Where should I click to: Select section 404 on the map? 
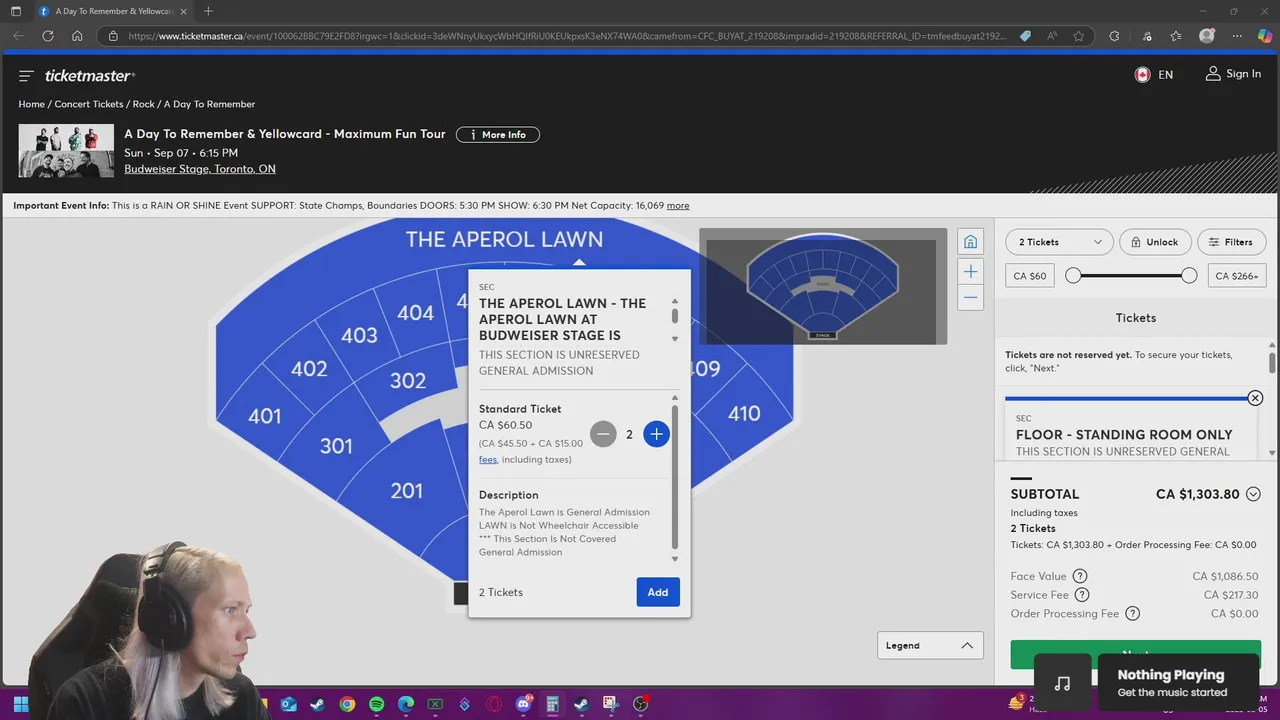415,313
